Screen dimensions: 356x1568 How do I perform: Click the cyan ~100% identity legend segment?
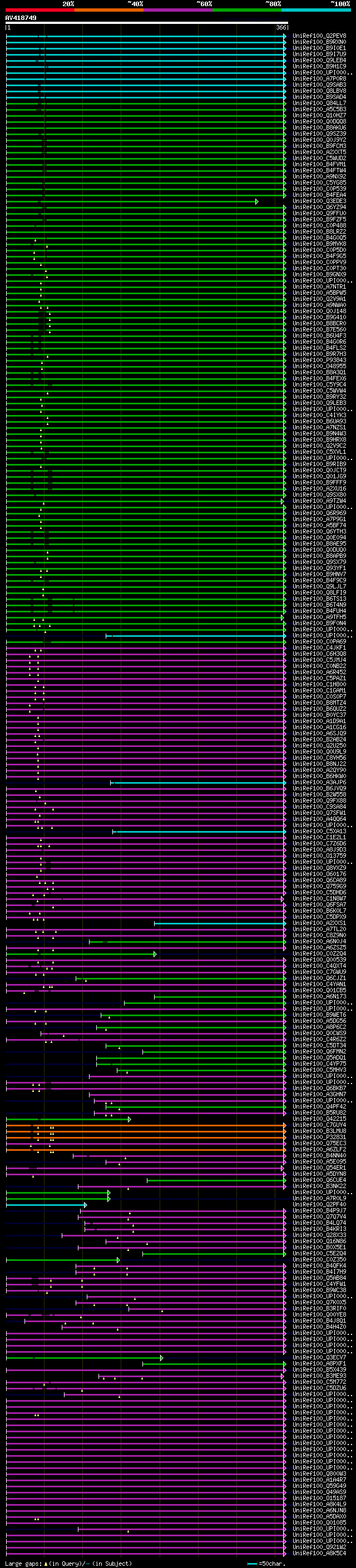(316, 10)
